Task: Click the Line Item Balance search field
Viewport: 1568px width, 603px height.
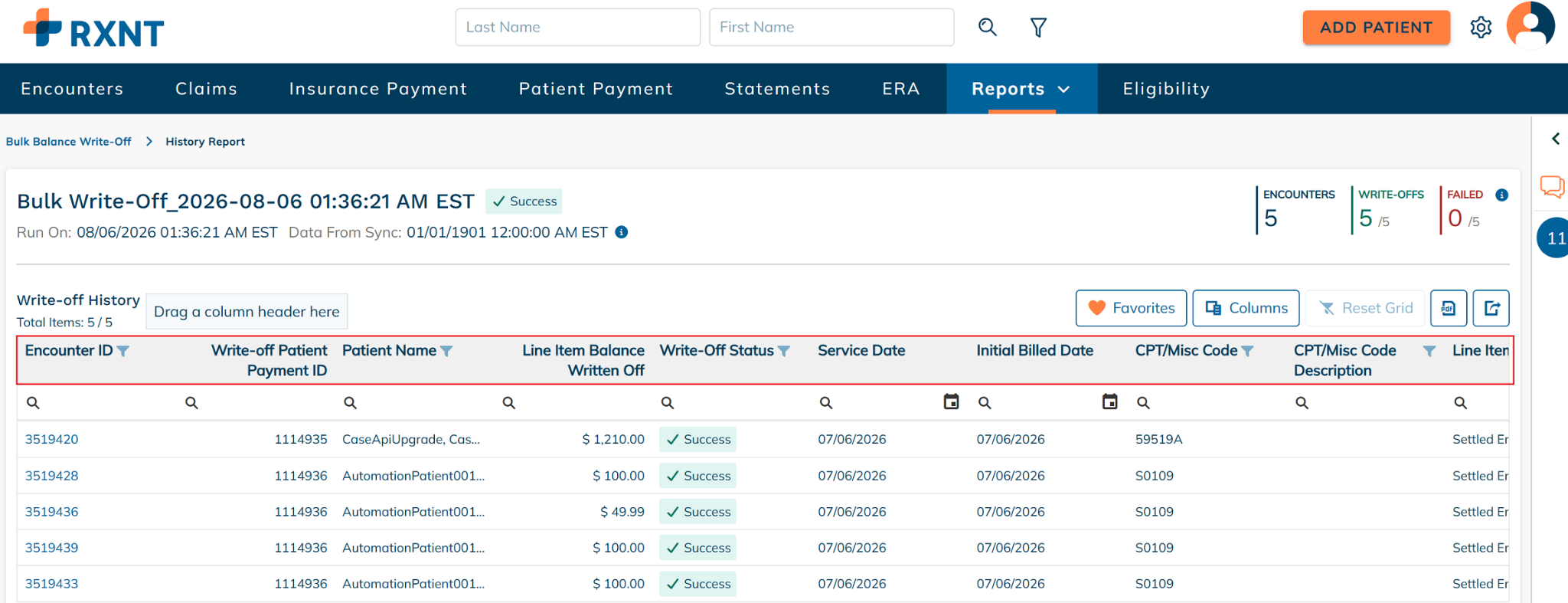Action: pyautogui.click(x=573, y=402)
